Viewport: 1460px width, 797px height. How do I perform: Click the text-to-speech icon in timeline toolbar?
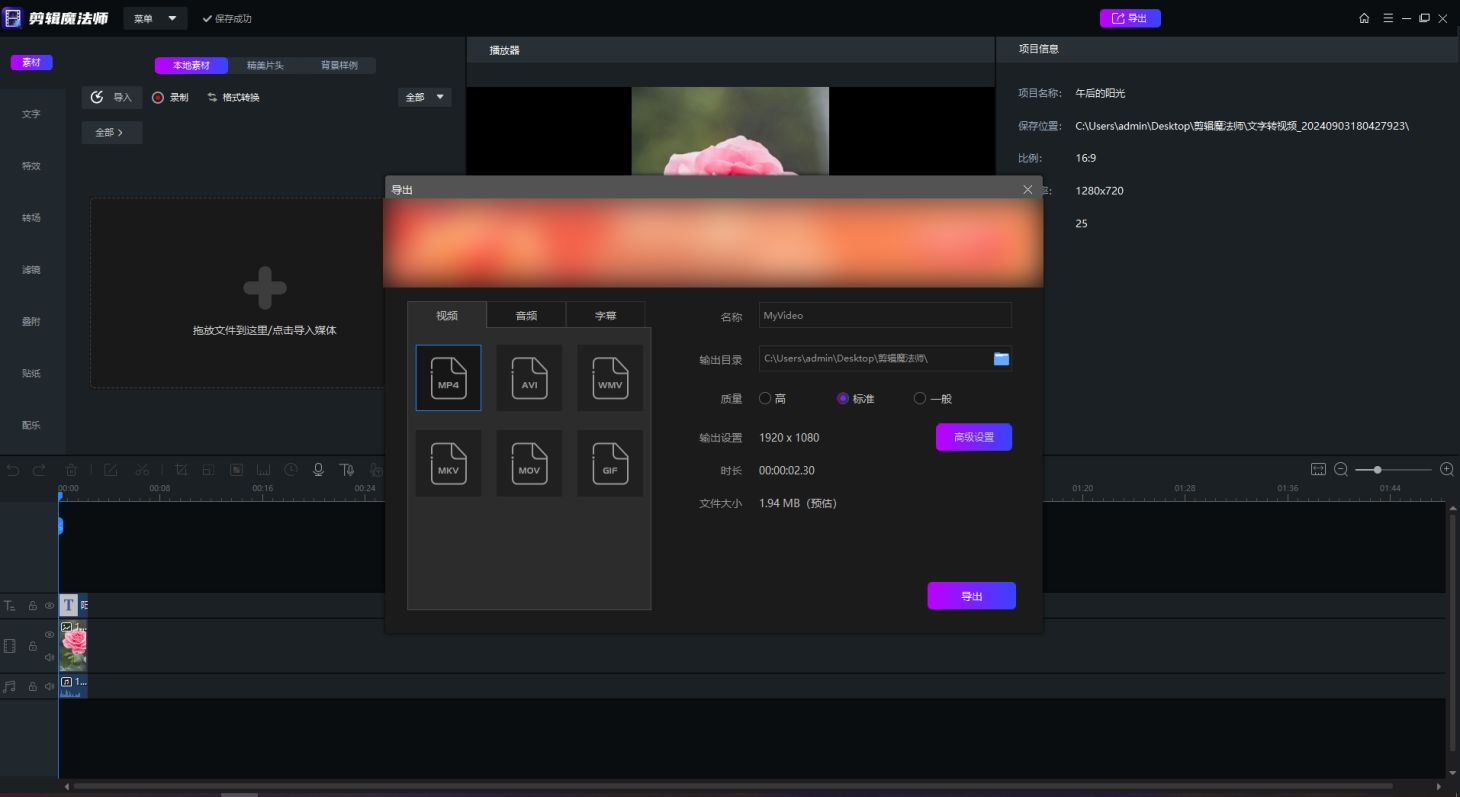(346, 469)
